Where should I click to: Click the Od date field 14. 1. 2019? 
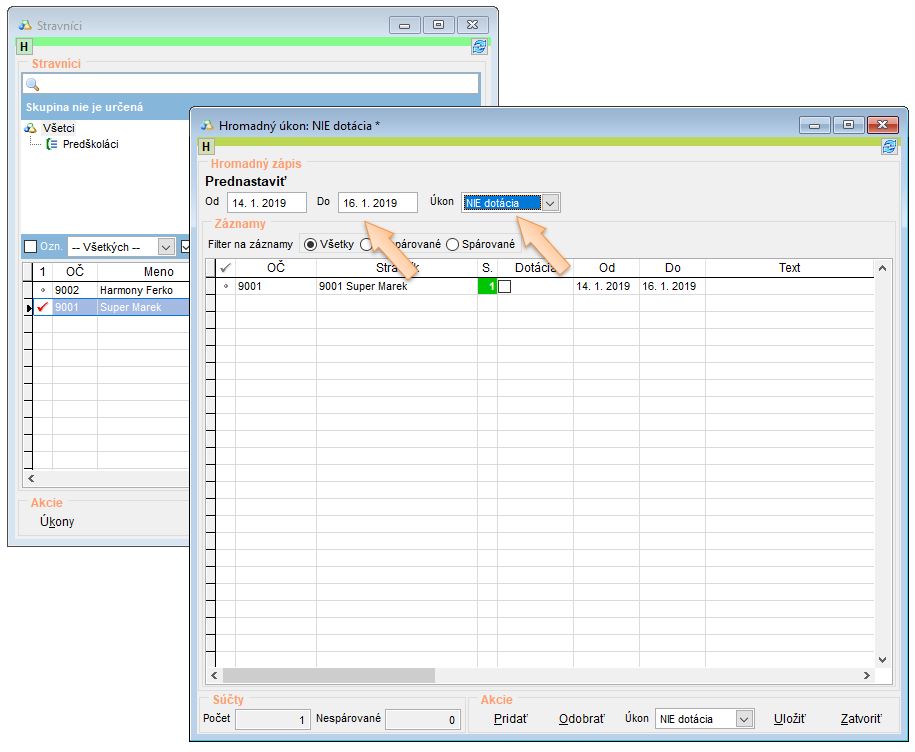(266, 203)
